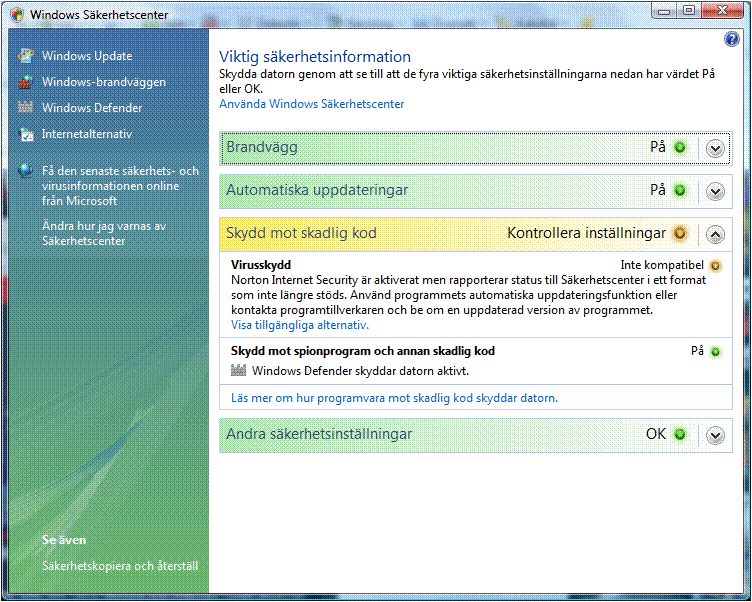Click Skydd mot spionprogram och annan skadlig kod heading

tap(363, 351)
